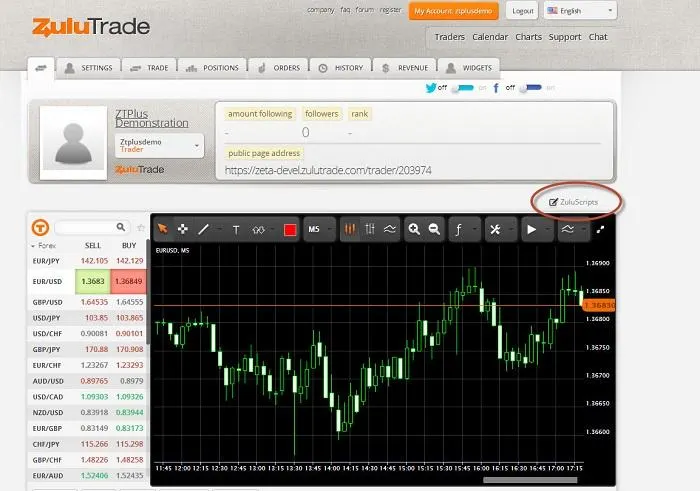This screenshot has height=491, width=700.
Task: Click the chart horizontal scrollbar
Action: [530, 480]
